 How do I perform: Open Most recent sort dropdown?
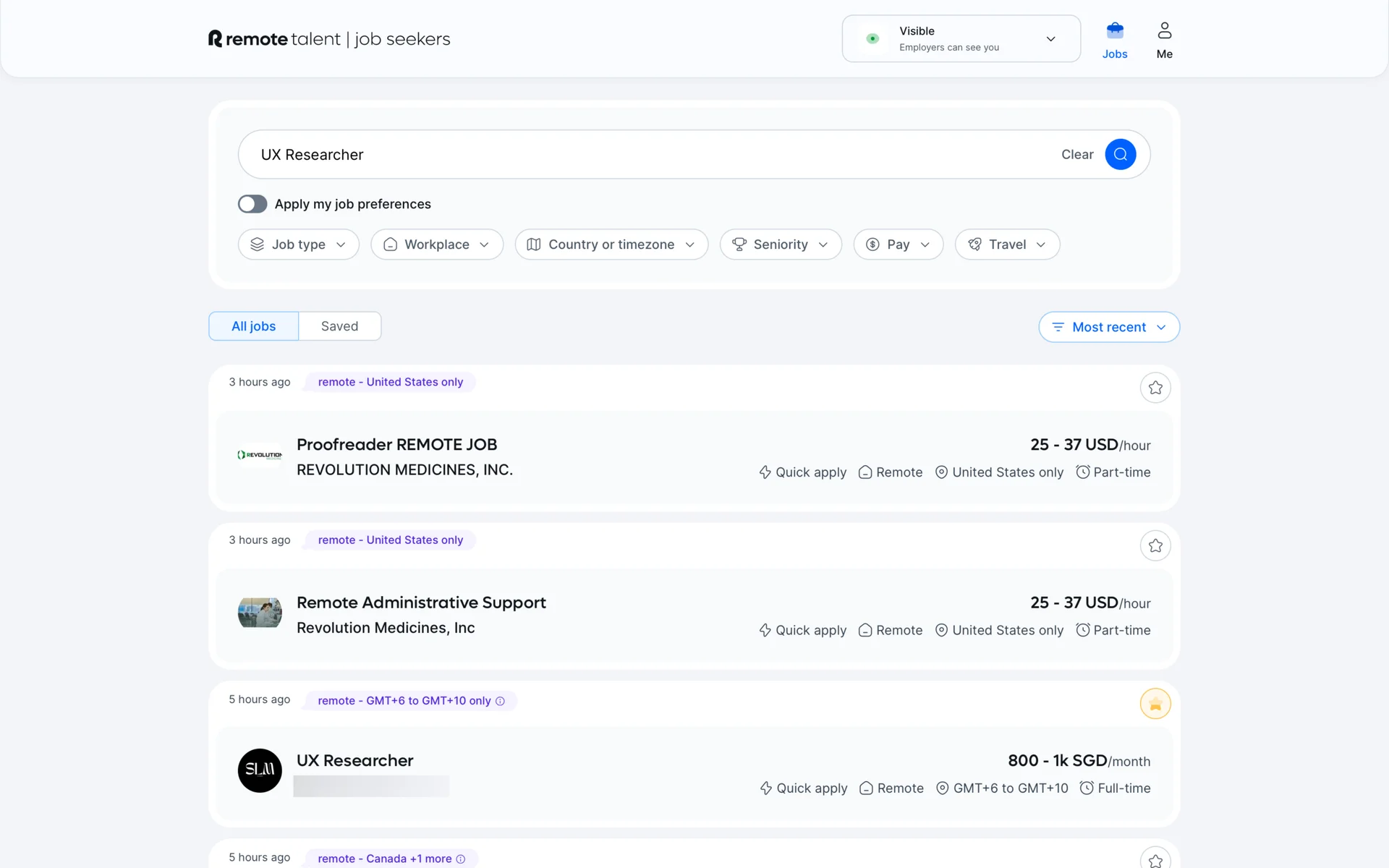[1108, 327]
